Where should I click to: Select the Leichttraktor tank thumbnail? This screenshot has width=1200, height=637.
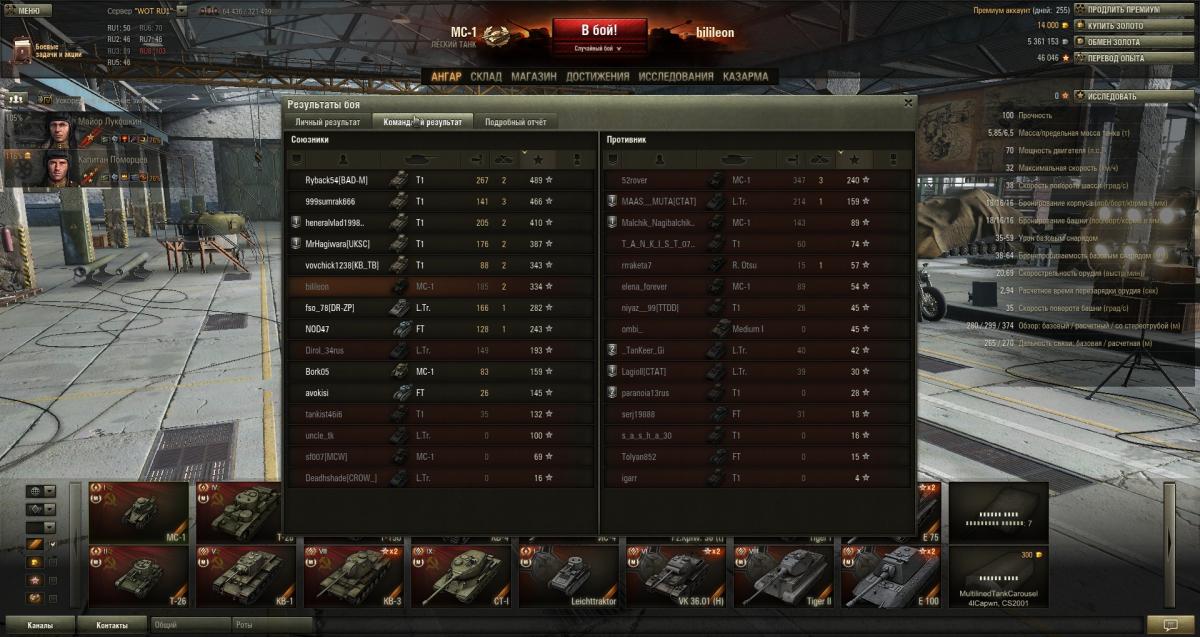tap(567, 578)
